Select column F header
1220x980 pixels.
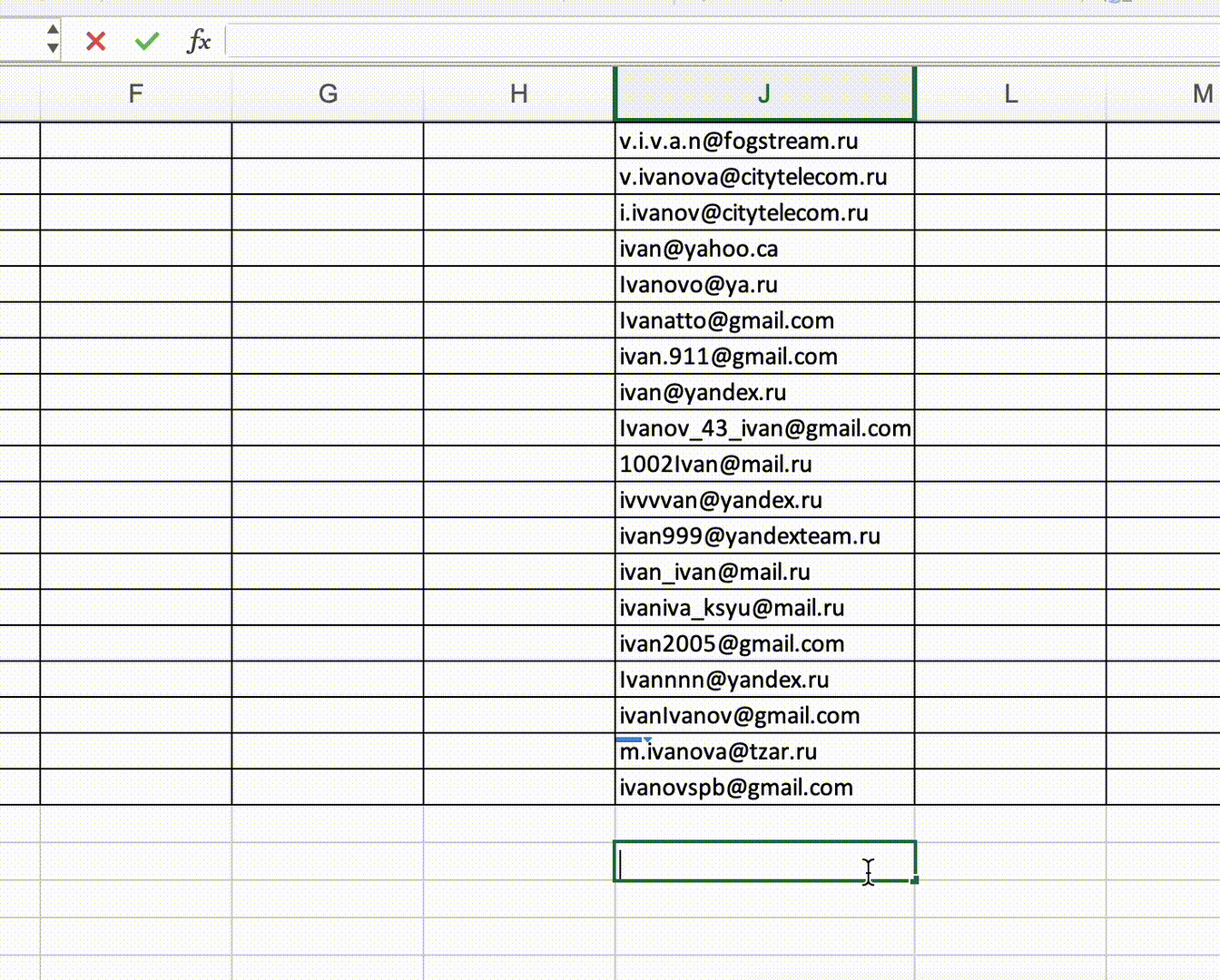(136, 93)
